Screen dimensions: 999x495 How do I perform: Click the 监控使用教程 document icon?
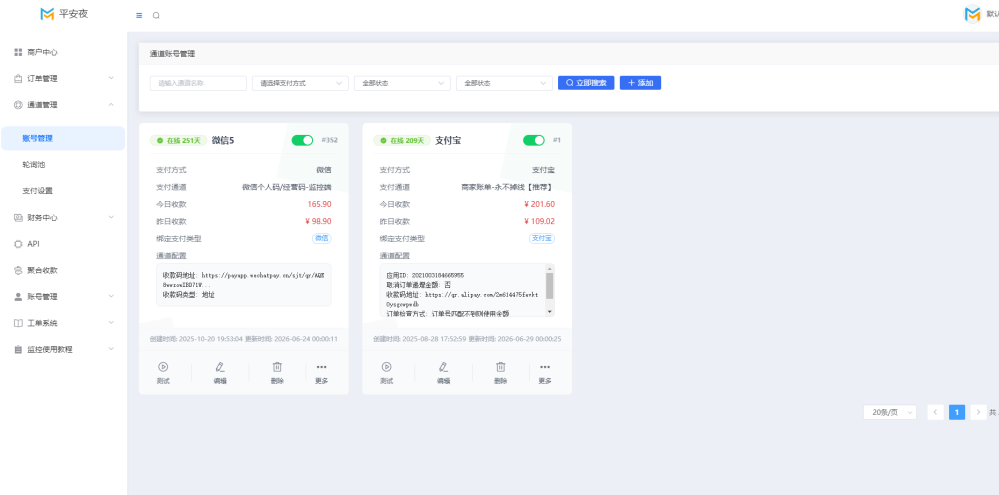click(x=18, y=350)
